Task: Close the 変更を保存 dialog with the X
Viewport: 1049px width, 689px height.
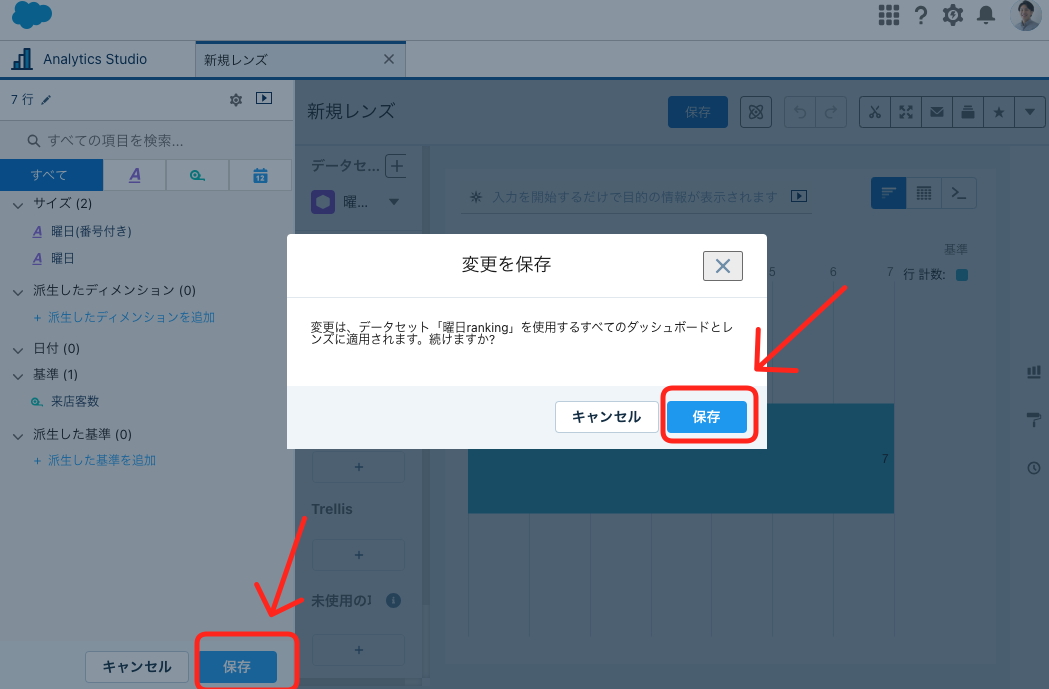Action: [723, 266]
